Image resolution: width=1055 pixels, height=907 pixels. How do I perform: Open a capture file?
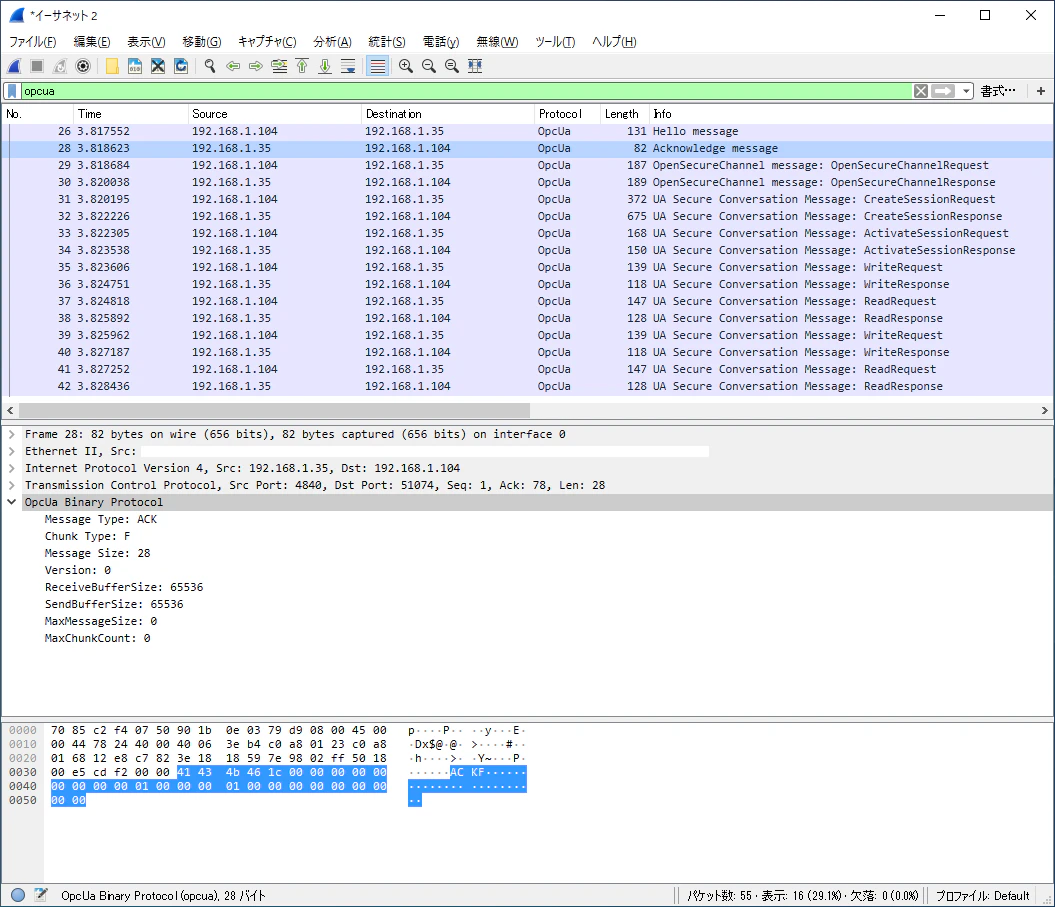pyautogui.click(x=112, y=66)
